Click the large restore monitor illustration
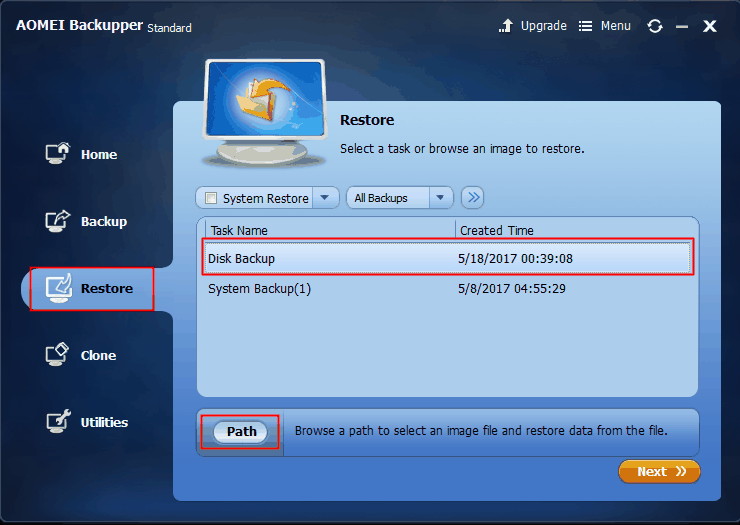 [264, 112]
